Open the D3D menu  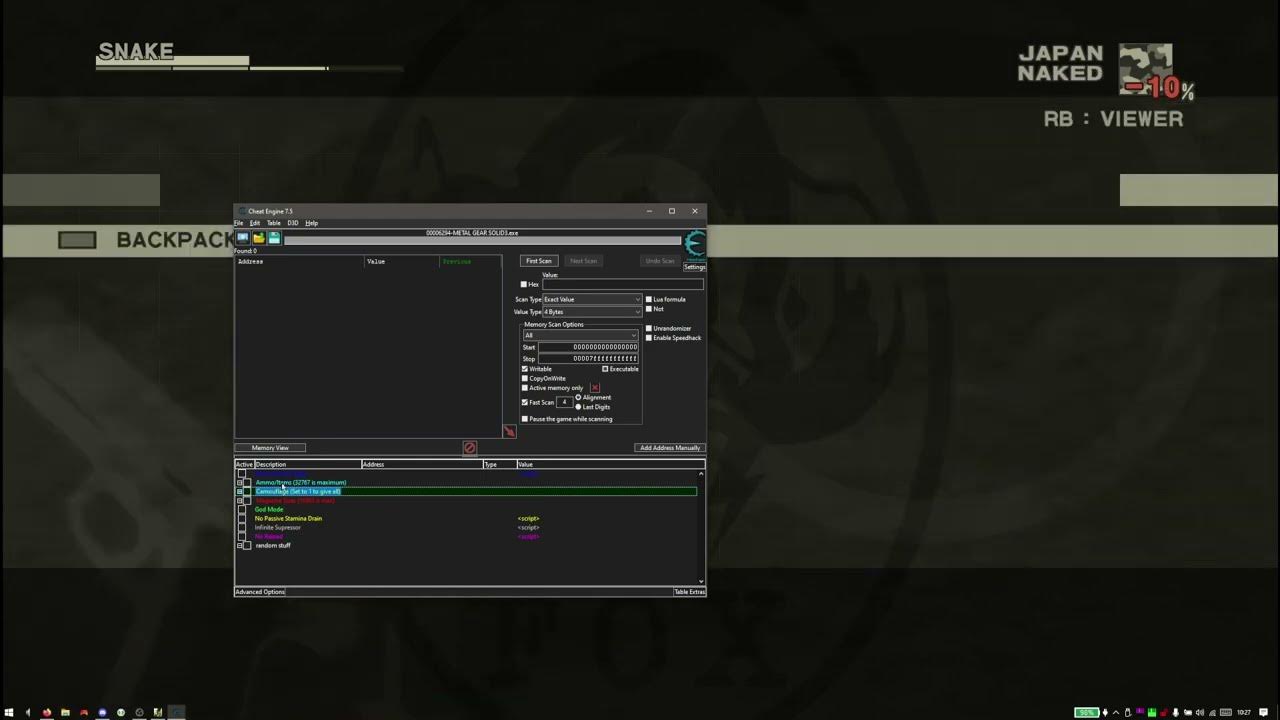tap(293, 223)
